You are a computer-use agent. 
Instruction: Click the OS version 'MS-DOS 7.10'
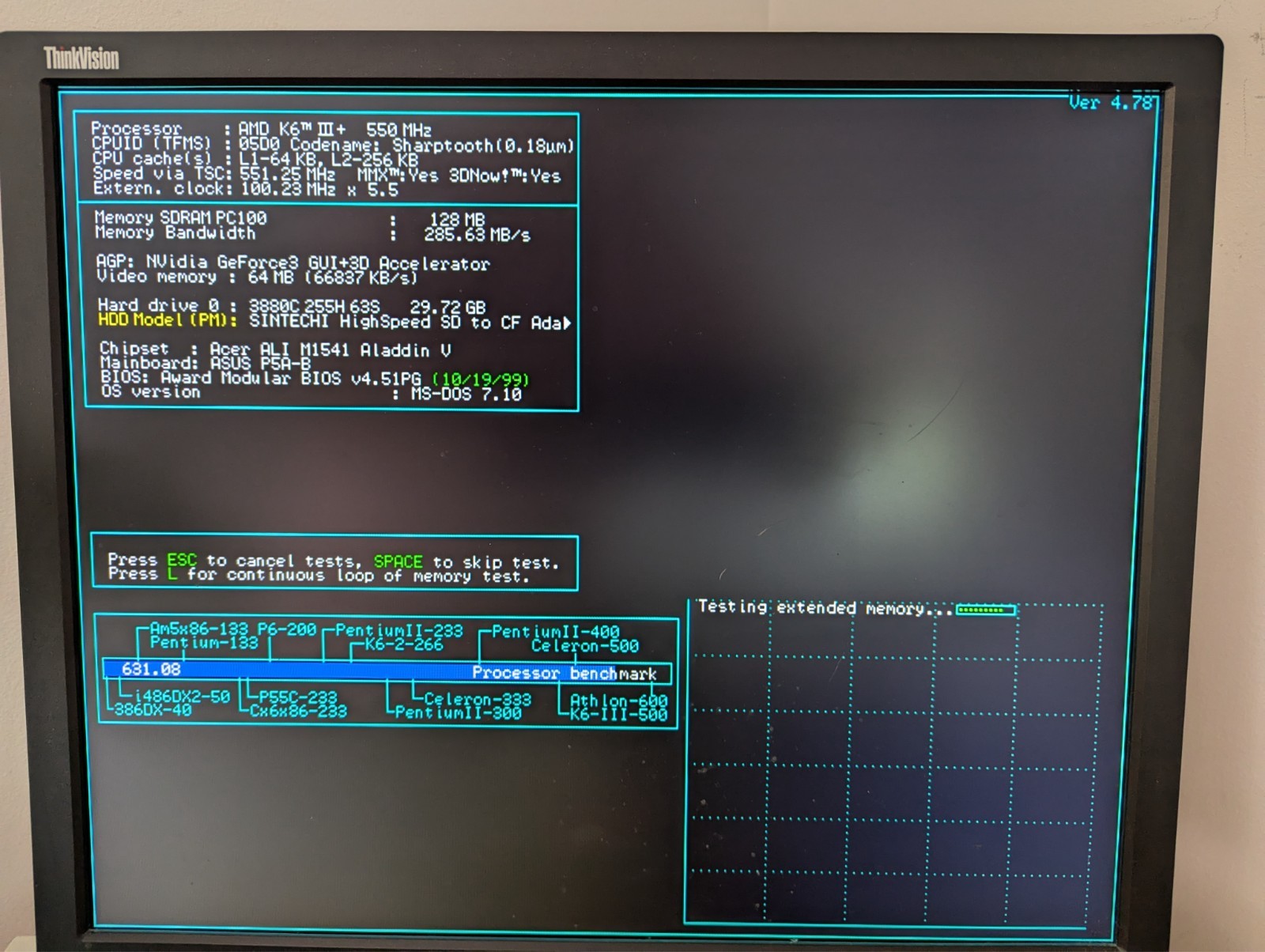pos(466,394)
